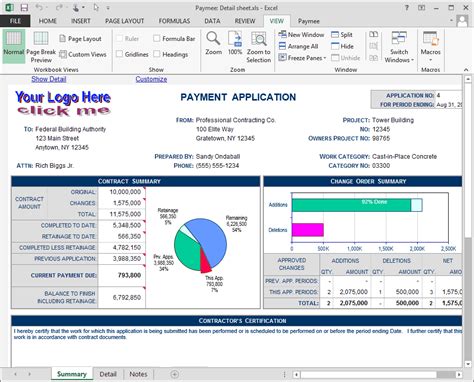Open Page Break Preview view
This screenshot has width=474, height=382.
pyautogui.click(x=41, y=47)
